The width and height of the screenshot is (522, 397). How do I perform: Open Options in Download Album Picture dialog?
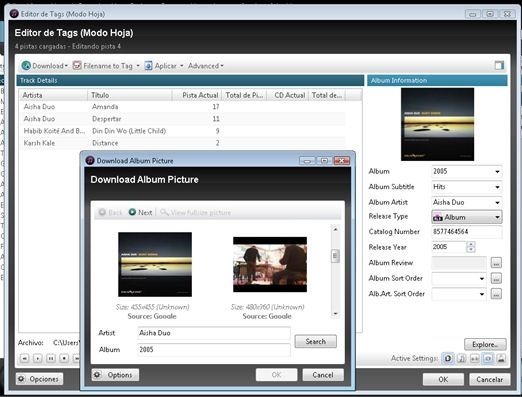tap(115, 375)
